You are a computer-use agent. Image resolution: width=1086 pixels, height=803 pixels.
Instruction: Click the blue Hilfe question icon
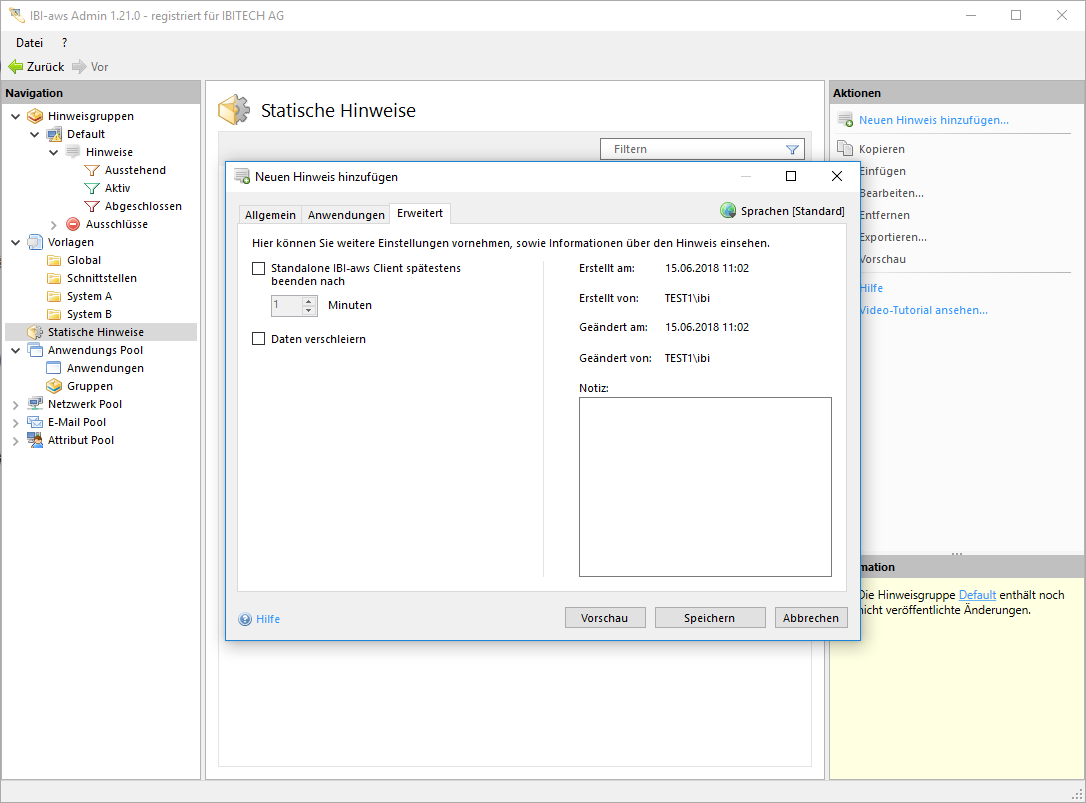[245, 619]
